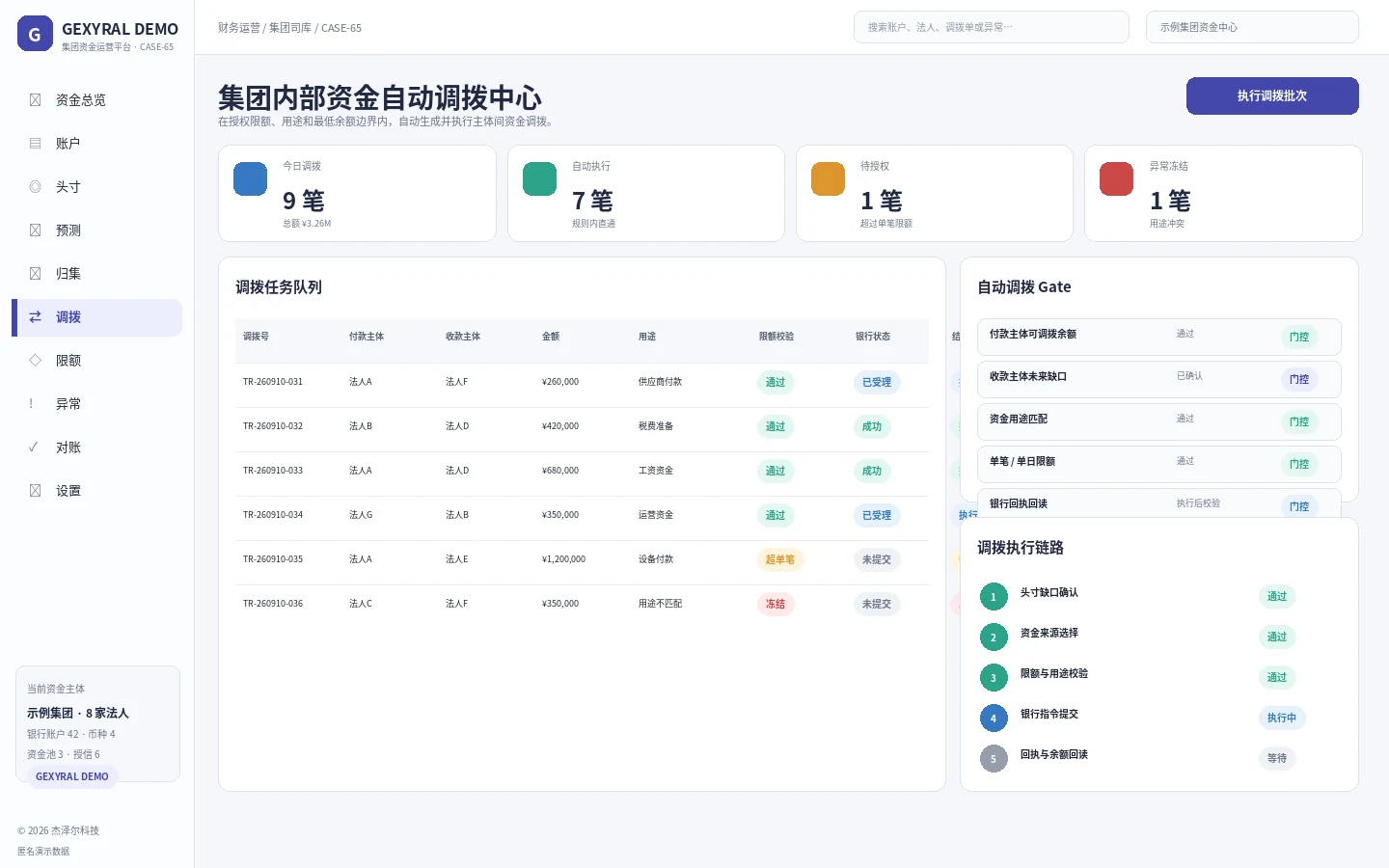1389x868 pixels.
Task: Click step 2 circle for 资金来源选择
Action: (x=994, y=637)
